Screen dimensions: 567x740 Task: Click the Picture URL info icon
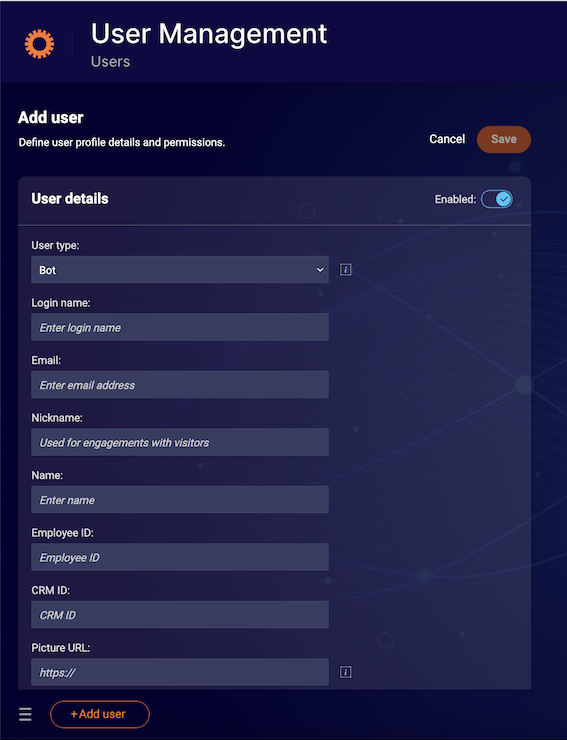(346, 672)
